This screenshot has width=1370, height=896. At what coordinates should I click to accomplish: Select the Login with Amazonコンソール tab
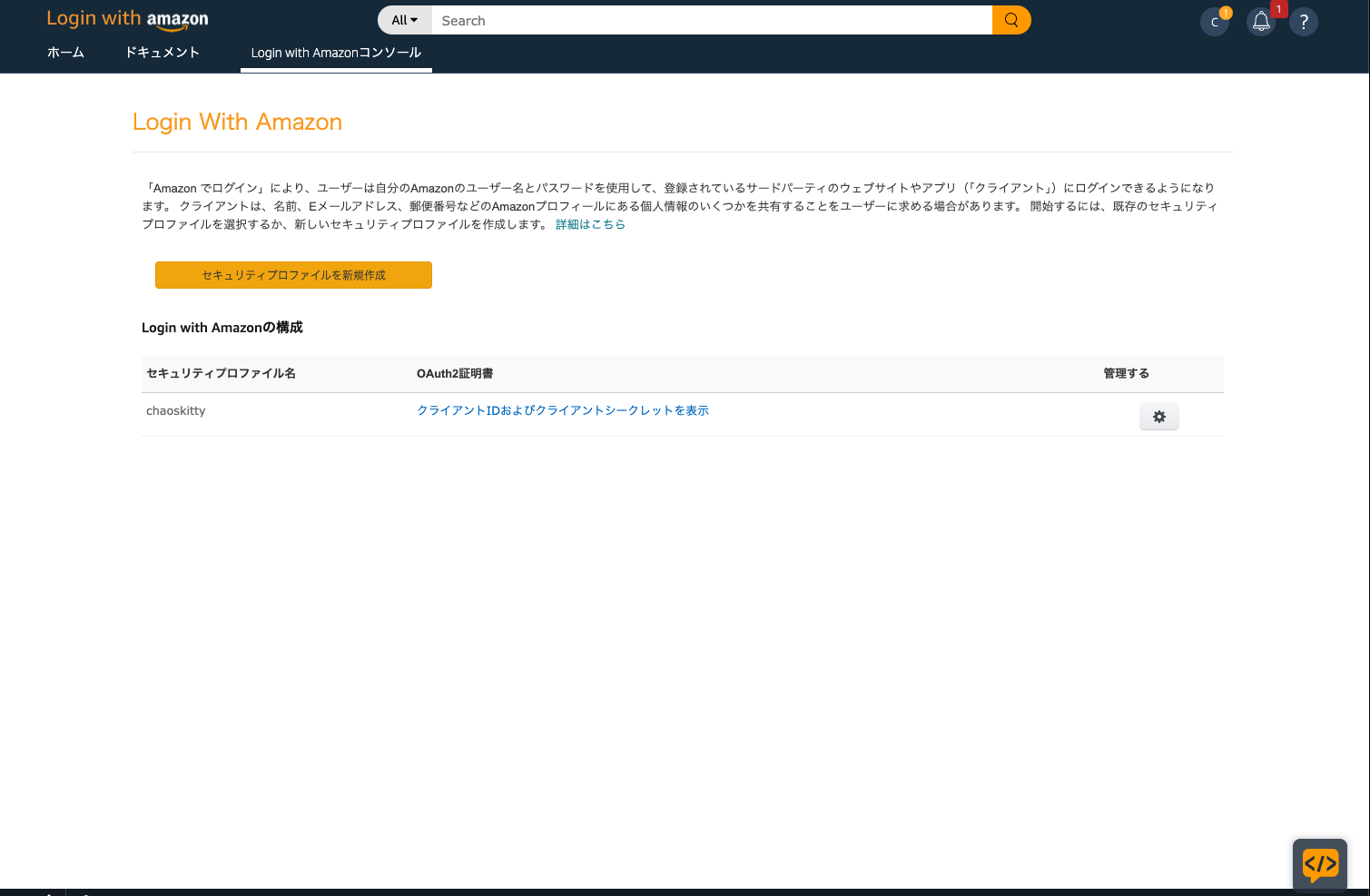pos(336,53)
